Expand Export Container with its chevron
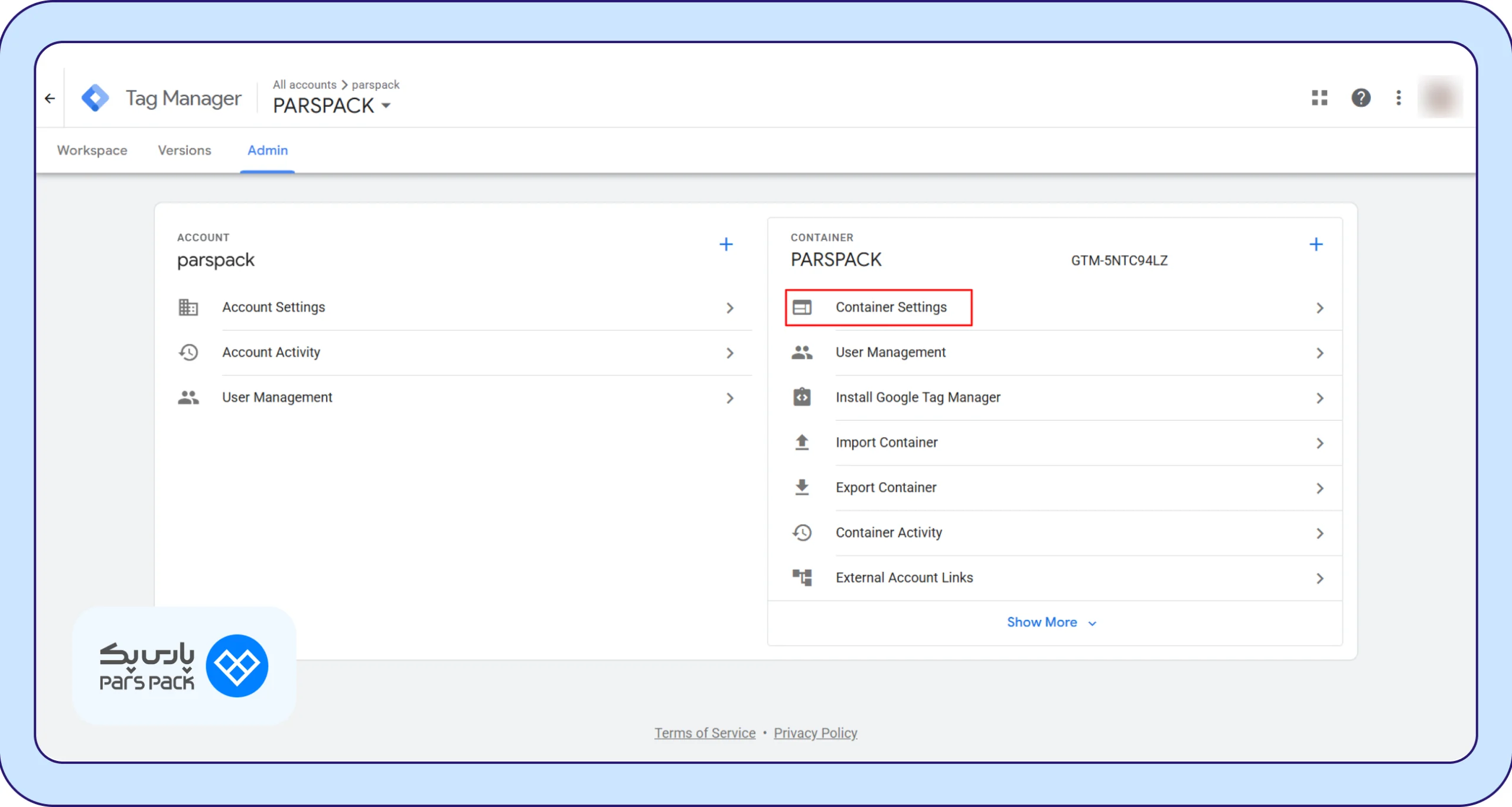This screenshot has height=807, width=1512. coord(1320,488)
